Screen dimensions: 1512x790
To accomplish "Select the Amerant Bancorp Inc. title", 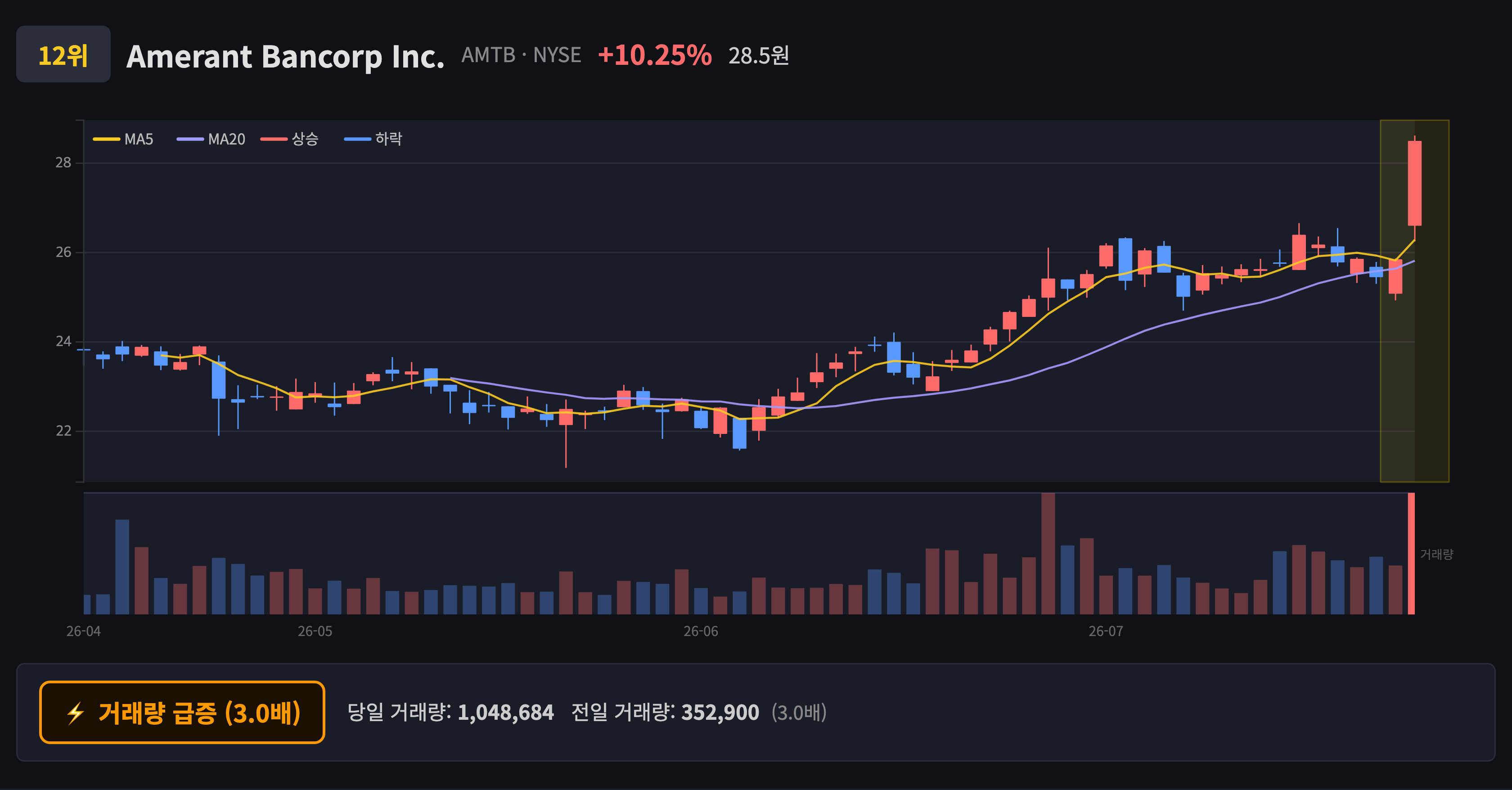I will [x=285, y=56].
